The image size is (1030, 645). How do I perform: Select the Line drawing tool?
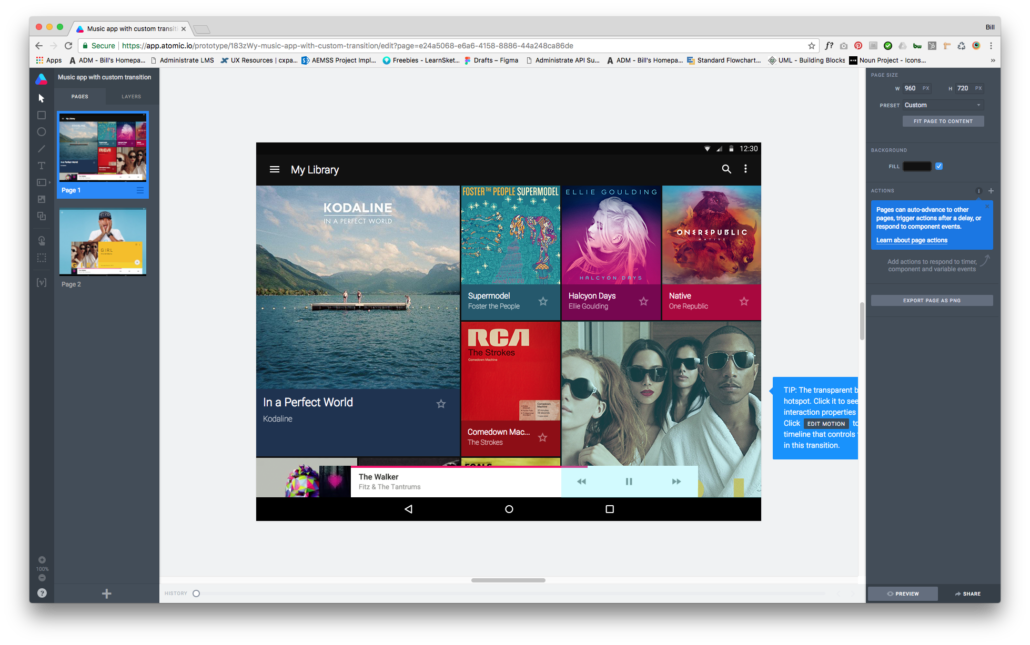(41, 148)
